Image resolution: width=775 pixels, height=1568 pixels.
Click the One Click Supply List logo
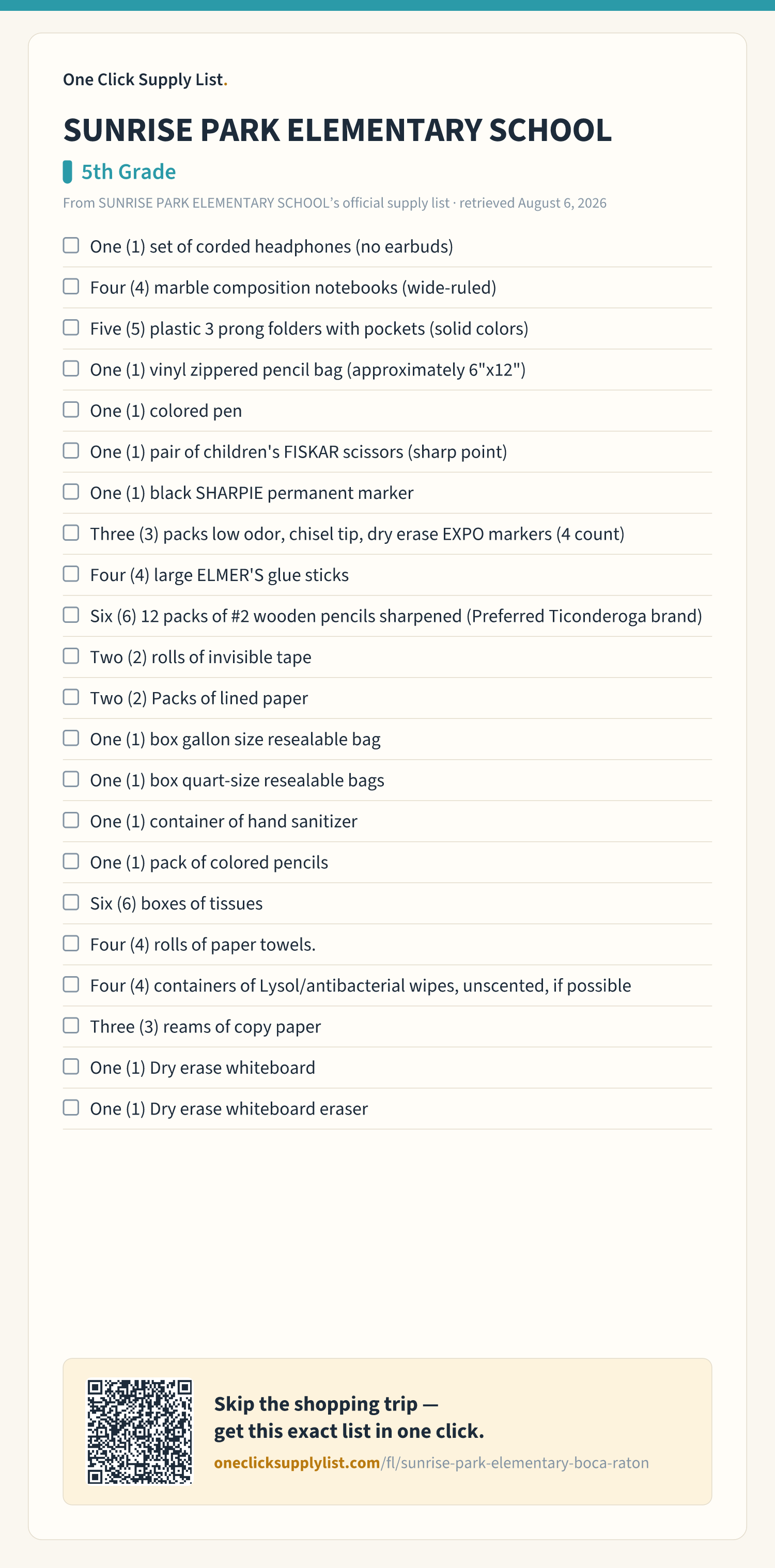145,80
